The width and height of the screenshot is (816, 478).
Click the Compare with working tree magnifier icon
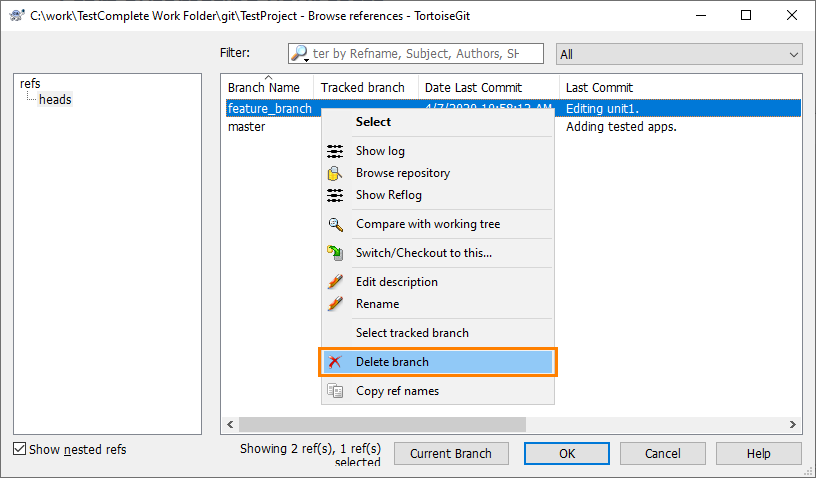335,224
